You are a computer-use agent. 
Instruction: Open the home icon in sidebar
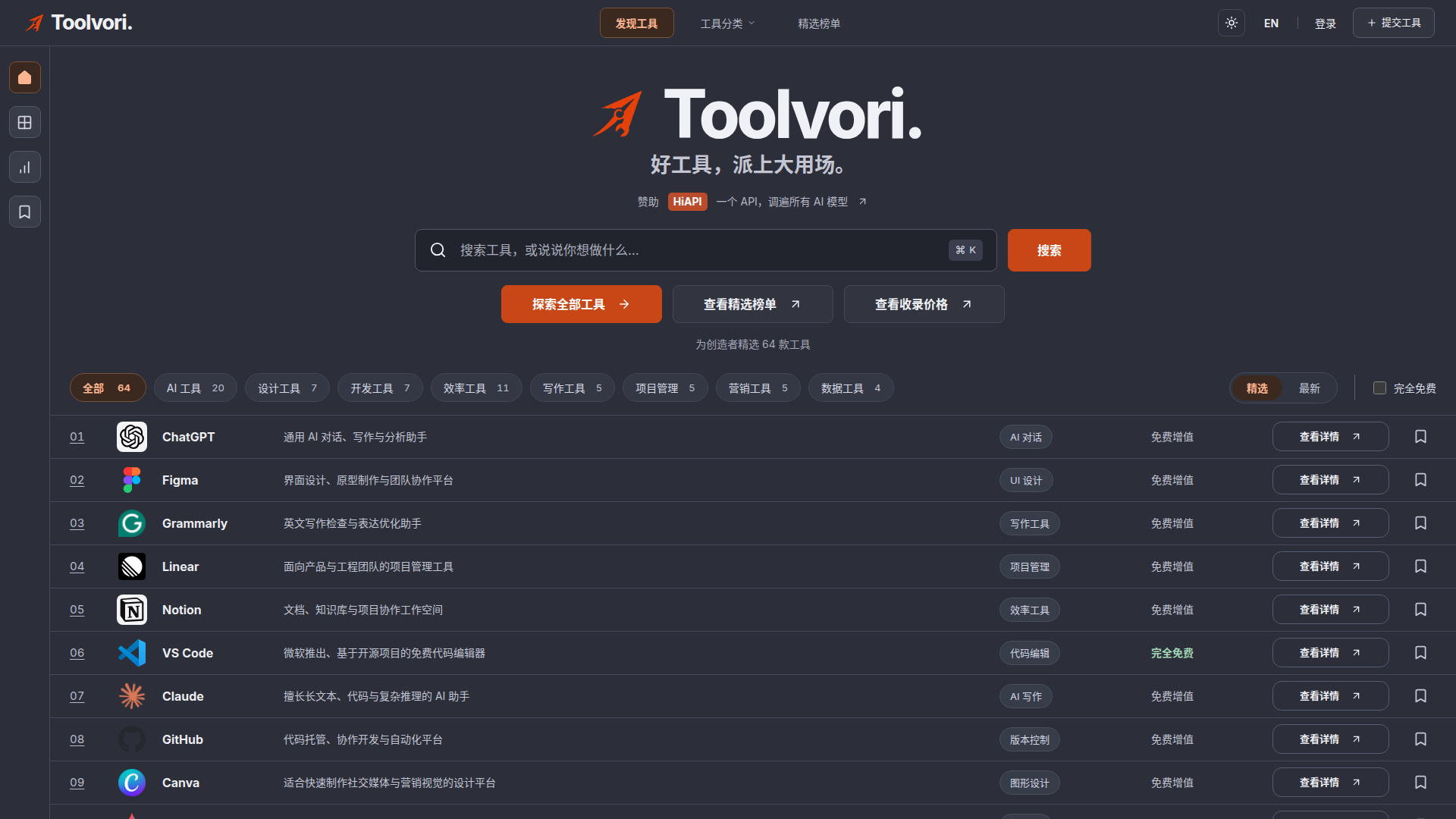pyautogui.click(x=25, y=77)
